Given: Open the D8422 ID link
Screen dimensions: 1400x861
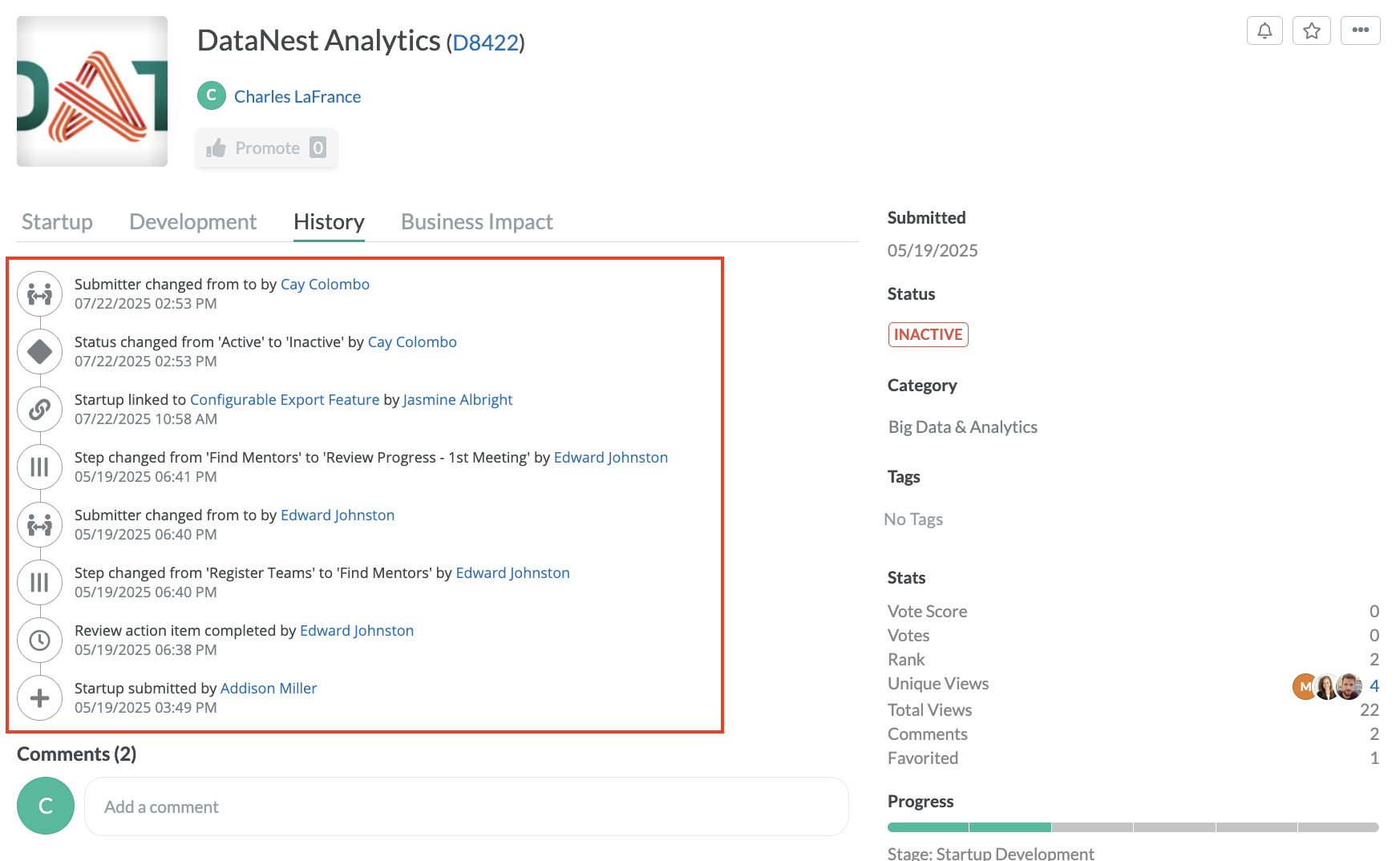Looking at the screenshot, I should pyautogui.click(x=486, y=42).
